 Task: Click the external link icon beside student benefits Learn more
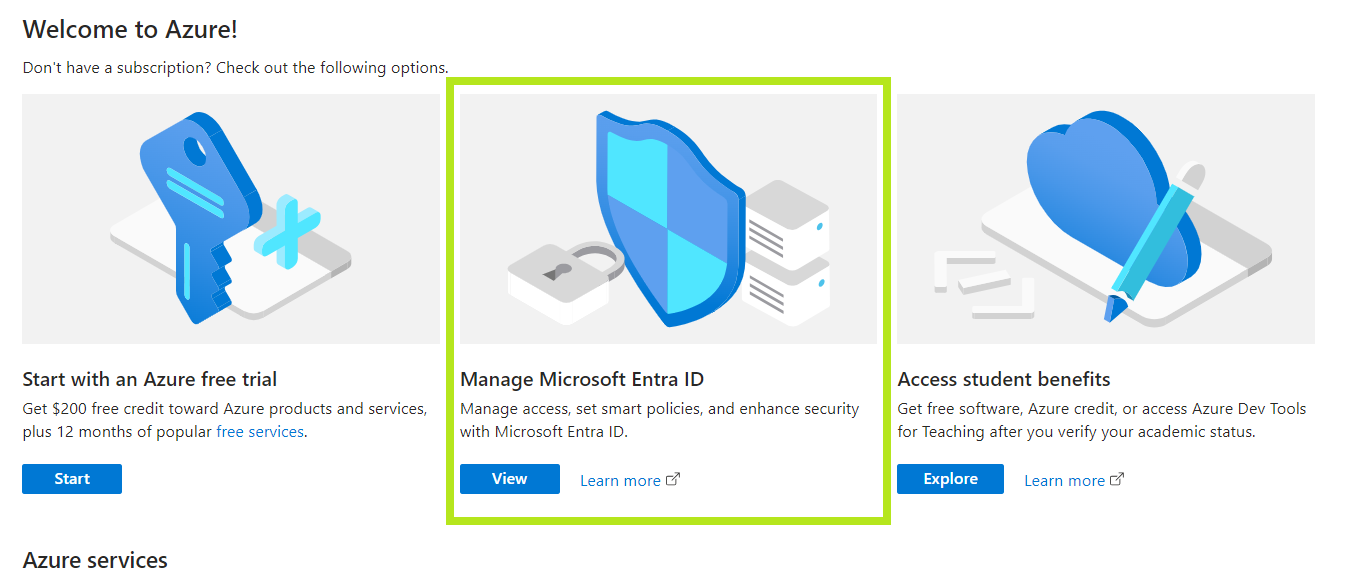pos(1117,479)
